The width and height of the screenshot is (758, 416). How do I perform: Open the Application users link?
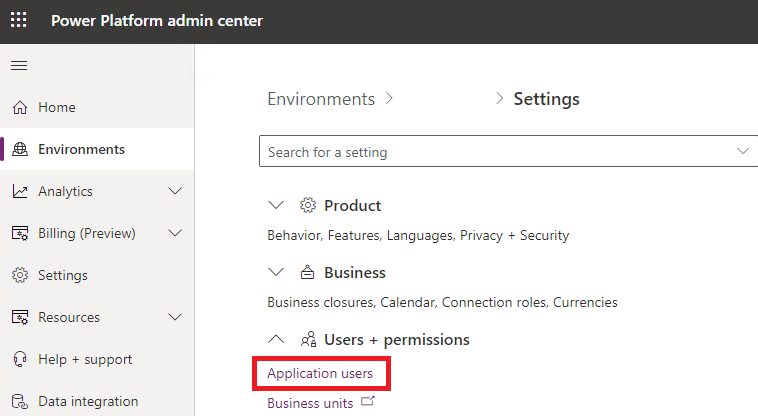point(320,373)
